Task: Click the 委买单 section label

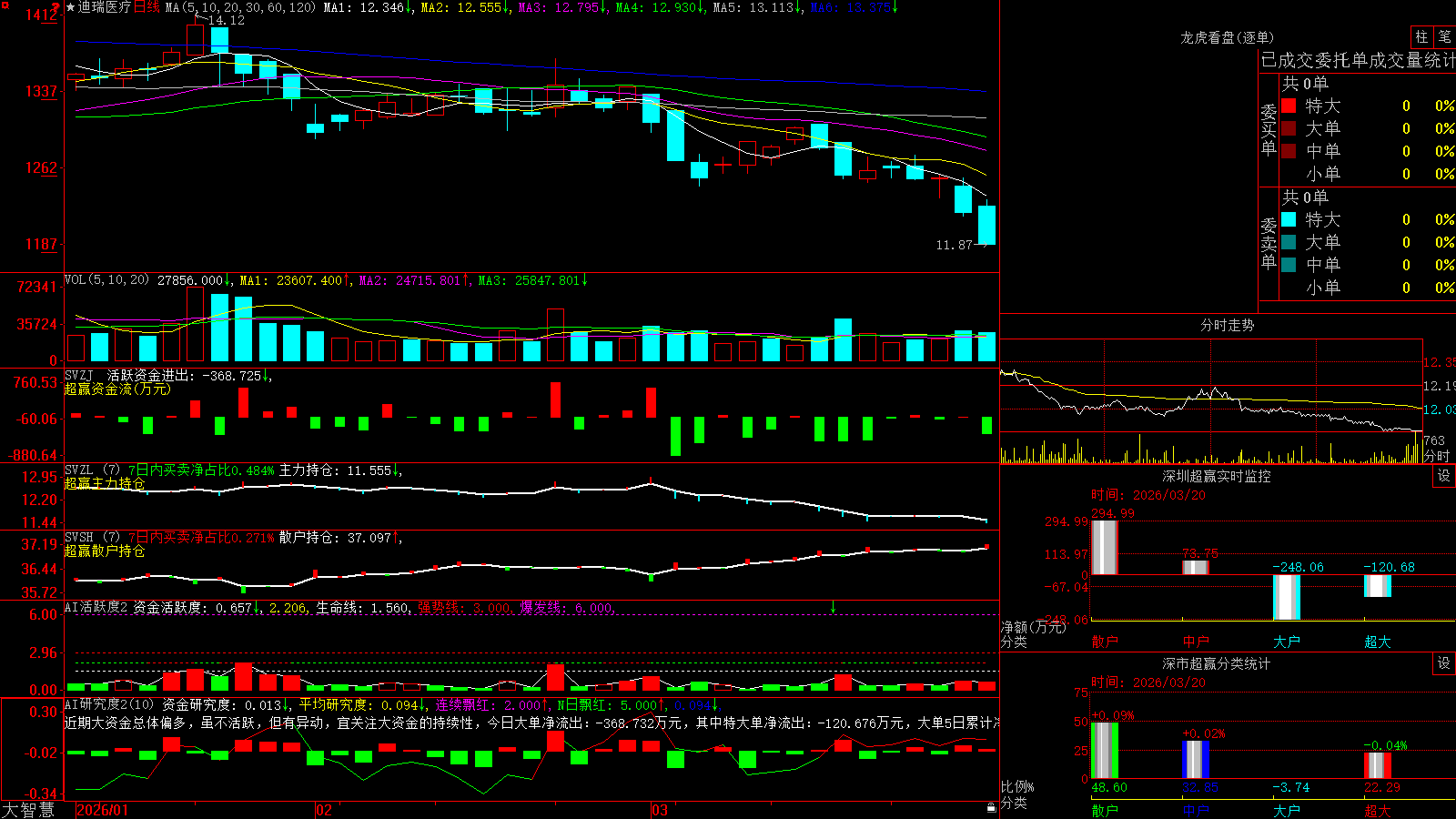Action: (1269, 130)
